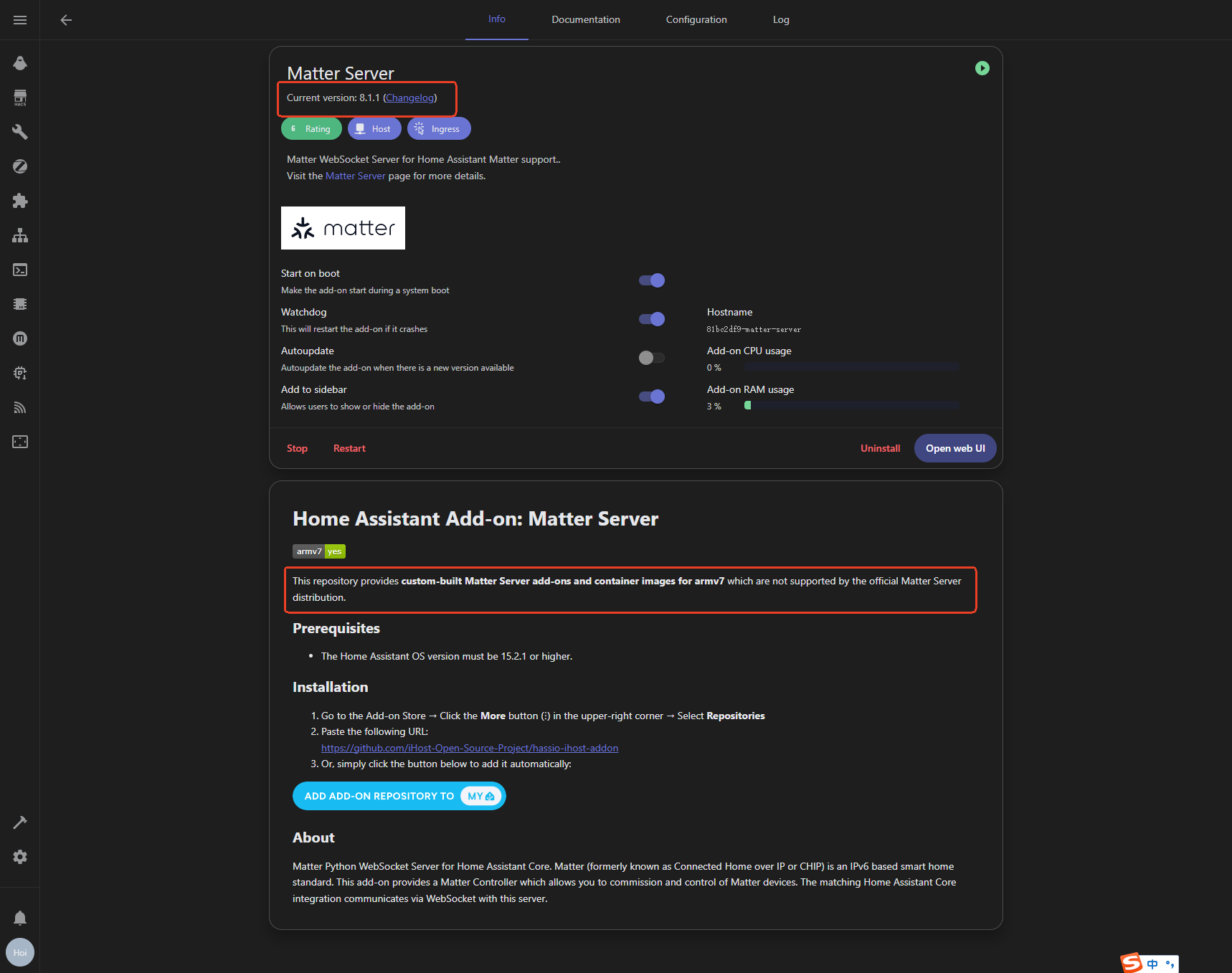Click the armv7 yes badge

[319, 551]
